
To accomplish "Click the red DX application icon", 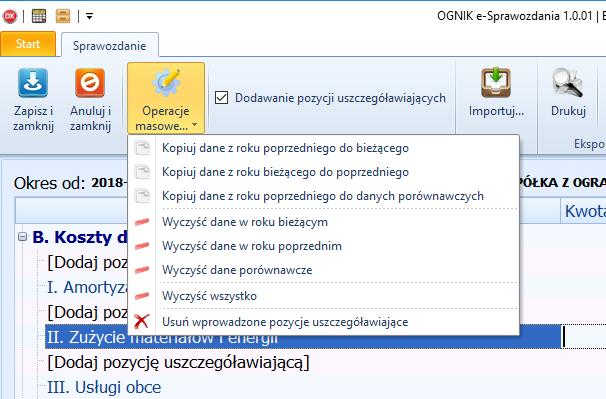I will click(x=10, y=16).
